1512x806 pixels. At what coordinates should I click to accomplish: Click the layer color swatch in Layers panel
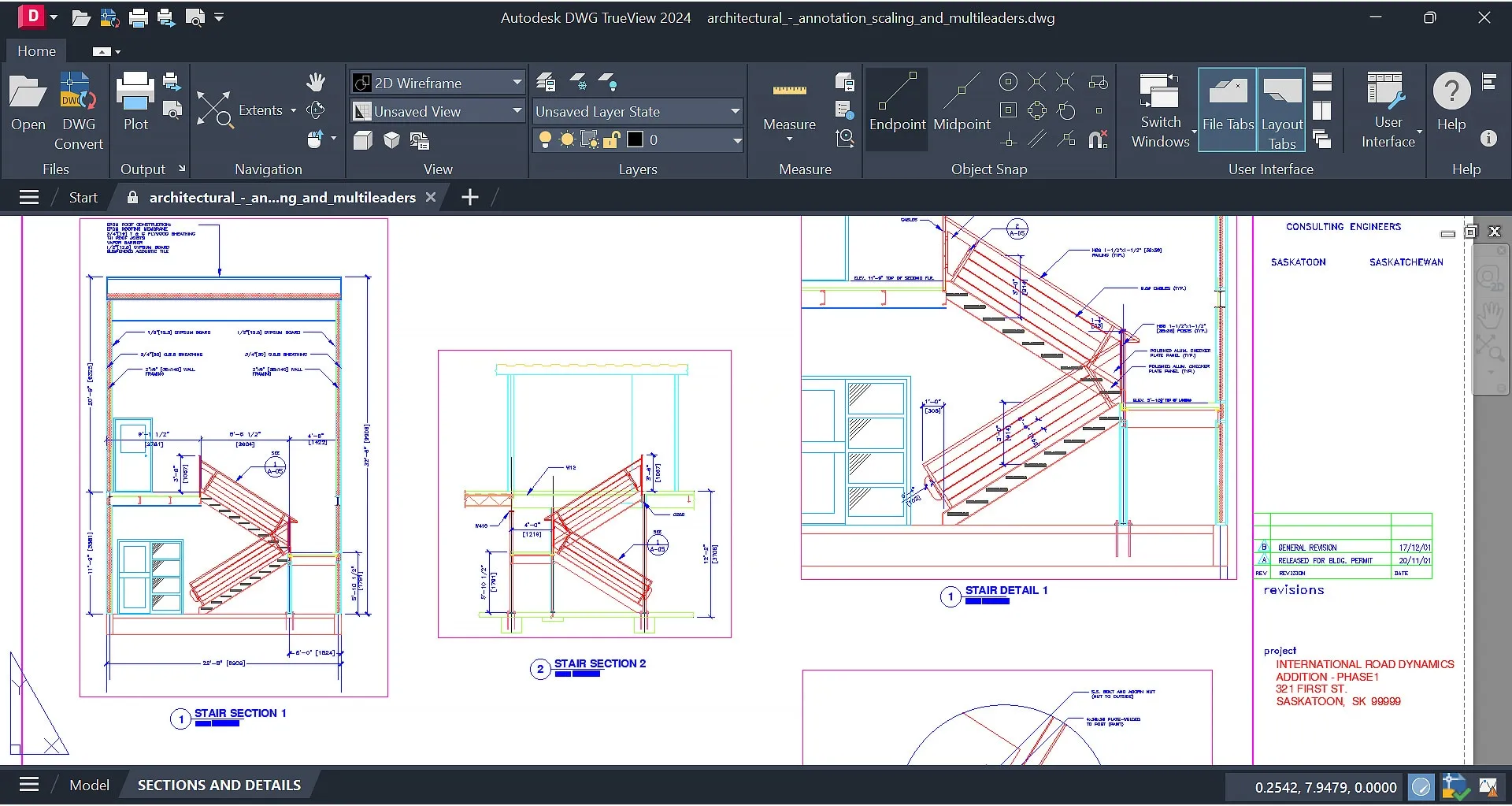tap(635, 139)
